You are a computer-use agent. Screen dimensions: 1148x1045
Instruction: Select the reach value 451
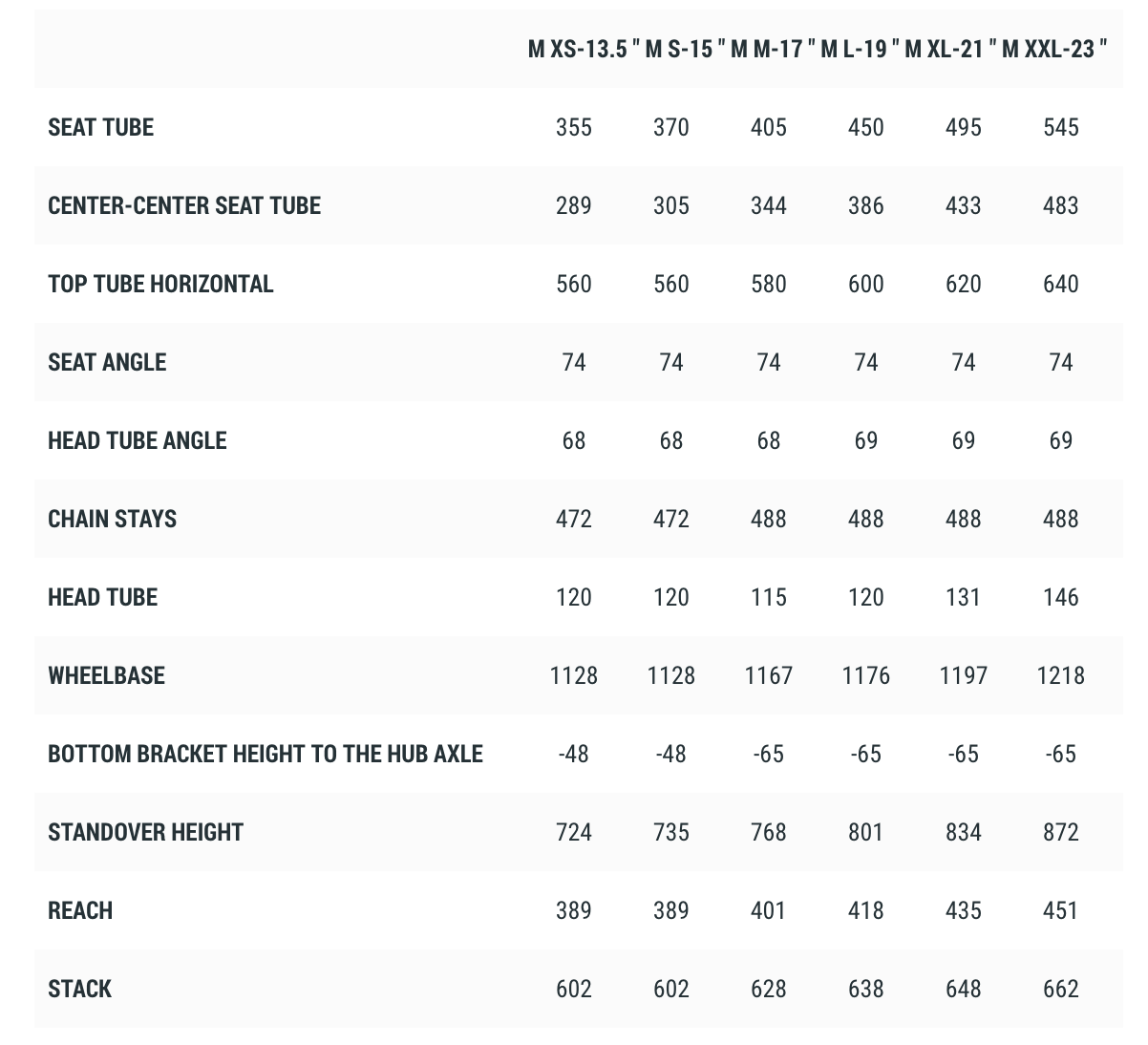[x=1061, y=910]
